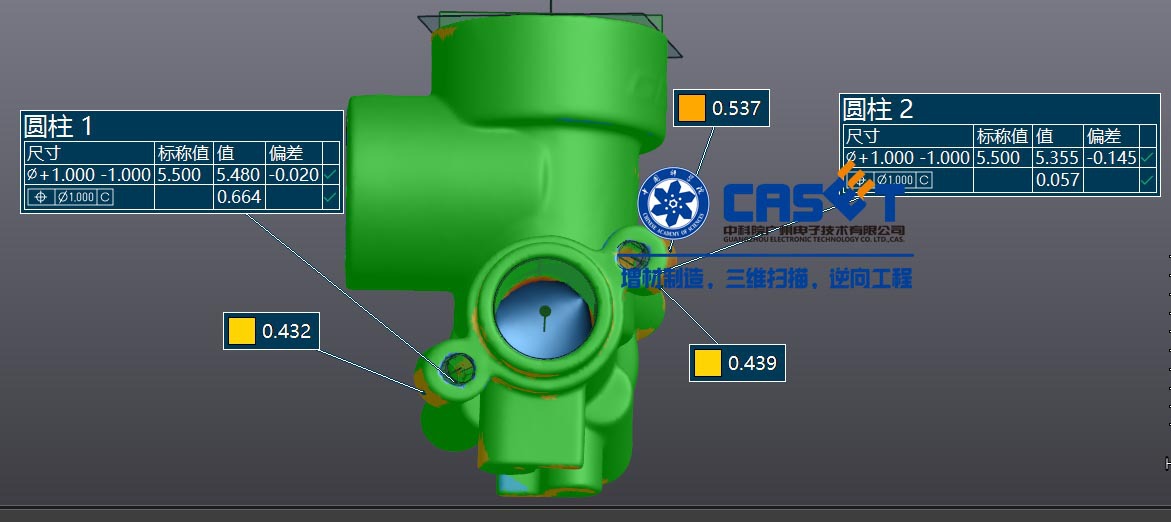Viewport: 1171px width, 522px height.
Task: Select the measured value 5.355
Action: click(x=1057, y=158)
